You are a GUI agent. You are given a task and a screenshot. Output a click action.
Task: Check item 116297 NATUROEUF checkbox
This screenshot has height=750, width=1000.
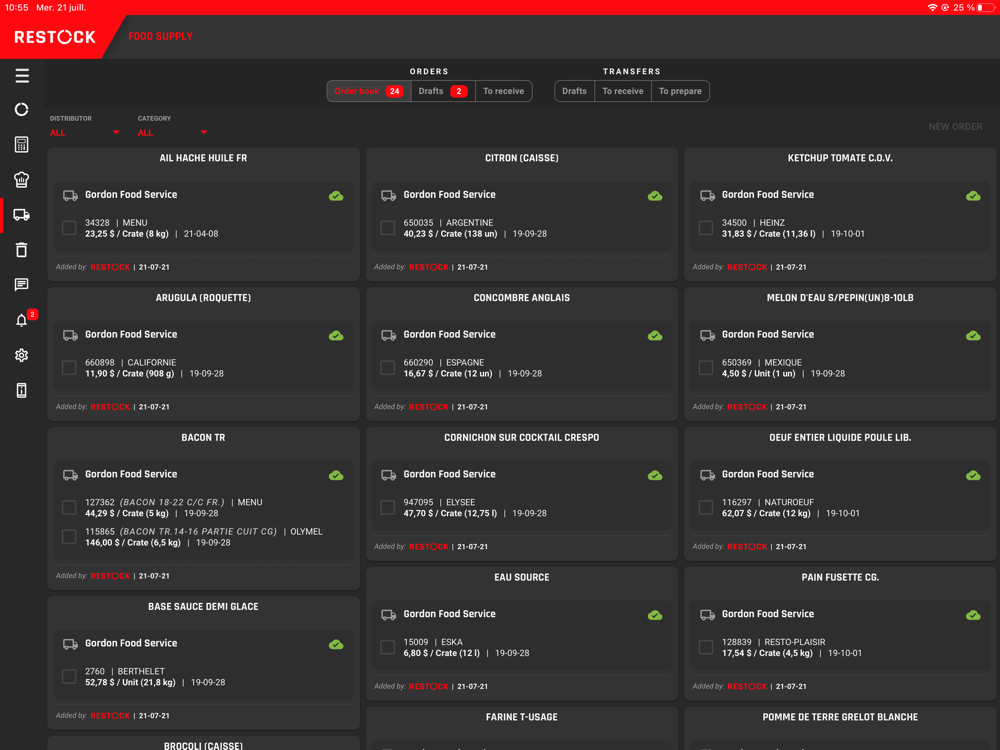(705, 507)
